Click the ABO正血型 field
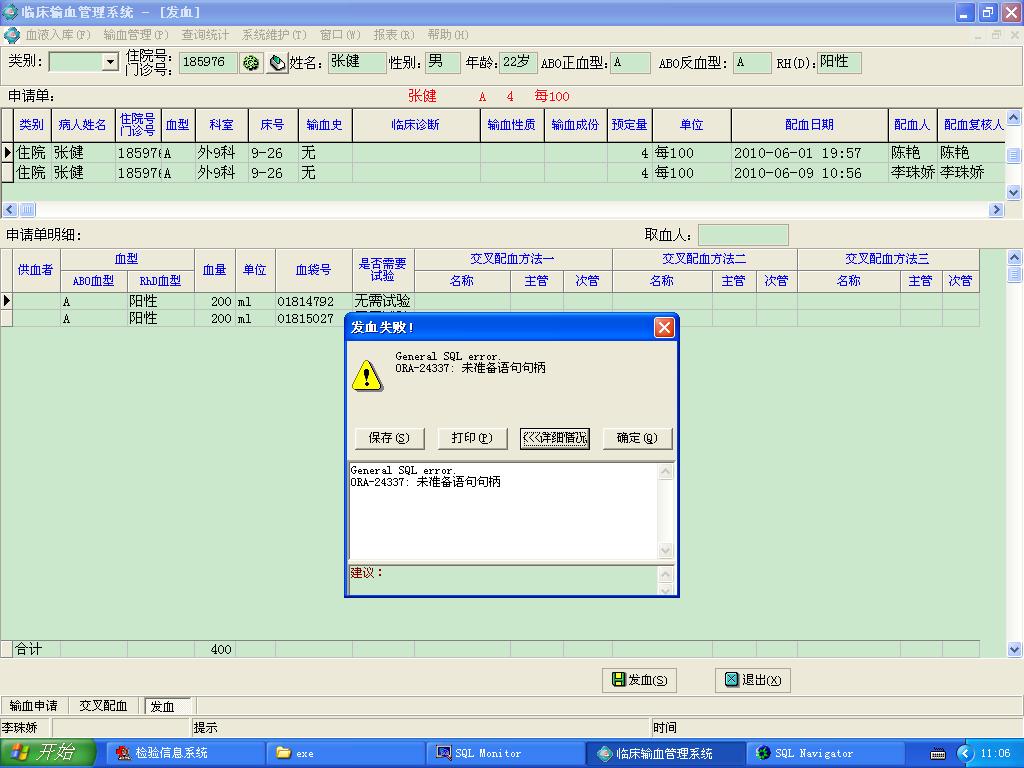 (630, 62)
